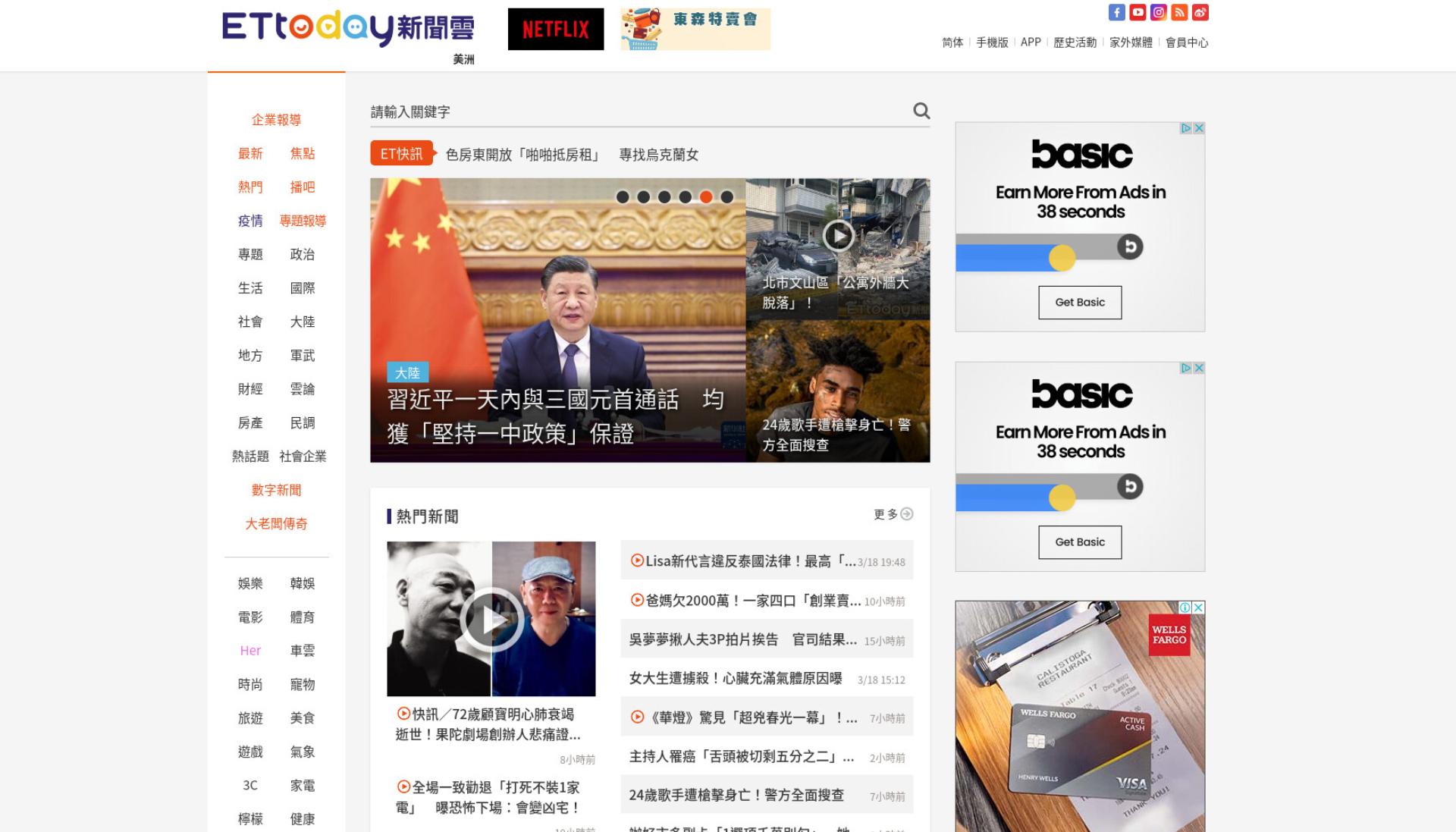Open 體育 category
Viewport: 1456px width, 832px height.
click(x=303, y=617)
